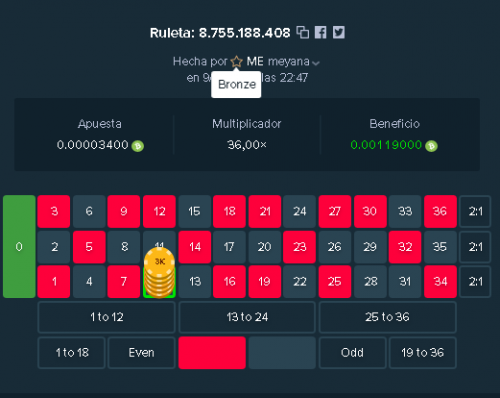Open the meyana user dropdown chevron
Screen dimensions: 500x398
pos(316,63)
